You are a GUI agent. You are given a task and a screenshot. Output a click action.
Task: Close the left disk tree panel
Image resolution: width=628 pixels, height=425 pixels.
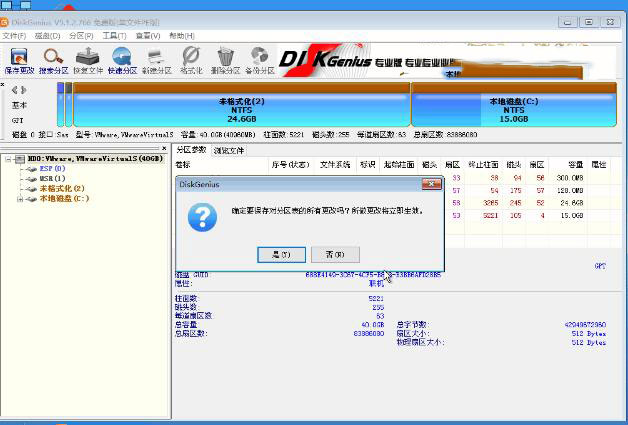point(164,148)
